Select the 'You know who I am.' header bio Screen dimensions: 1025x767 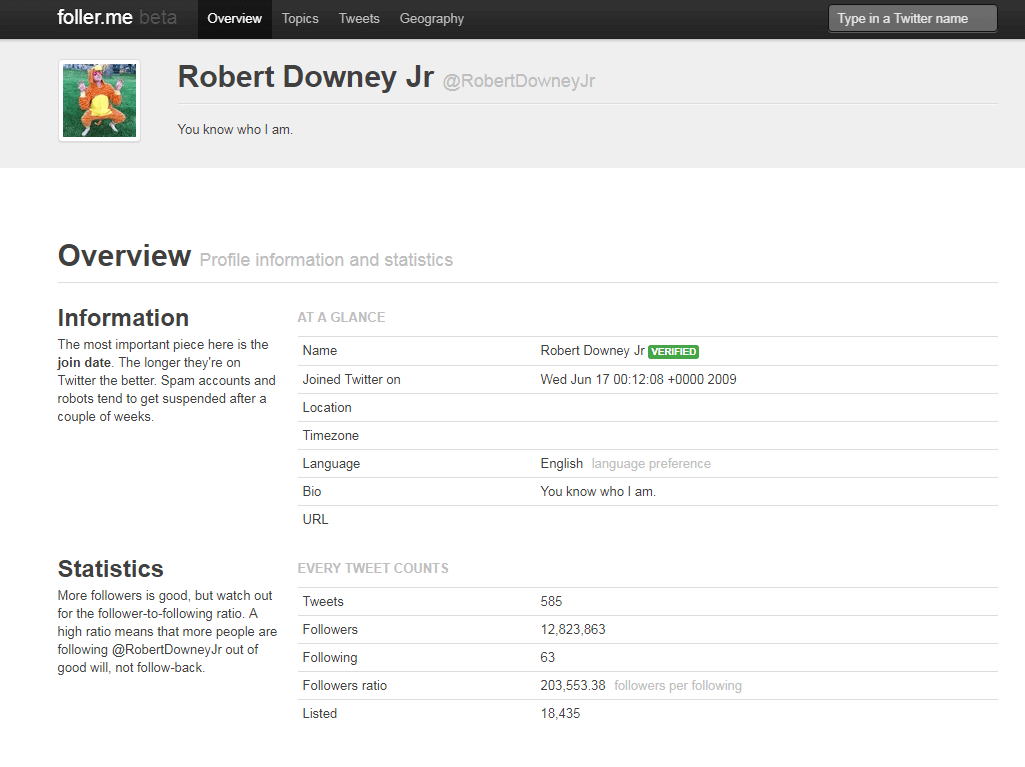pos(235,129)
